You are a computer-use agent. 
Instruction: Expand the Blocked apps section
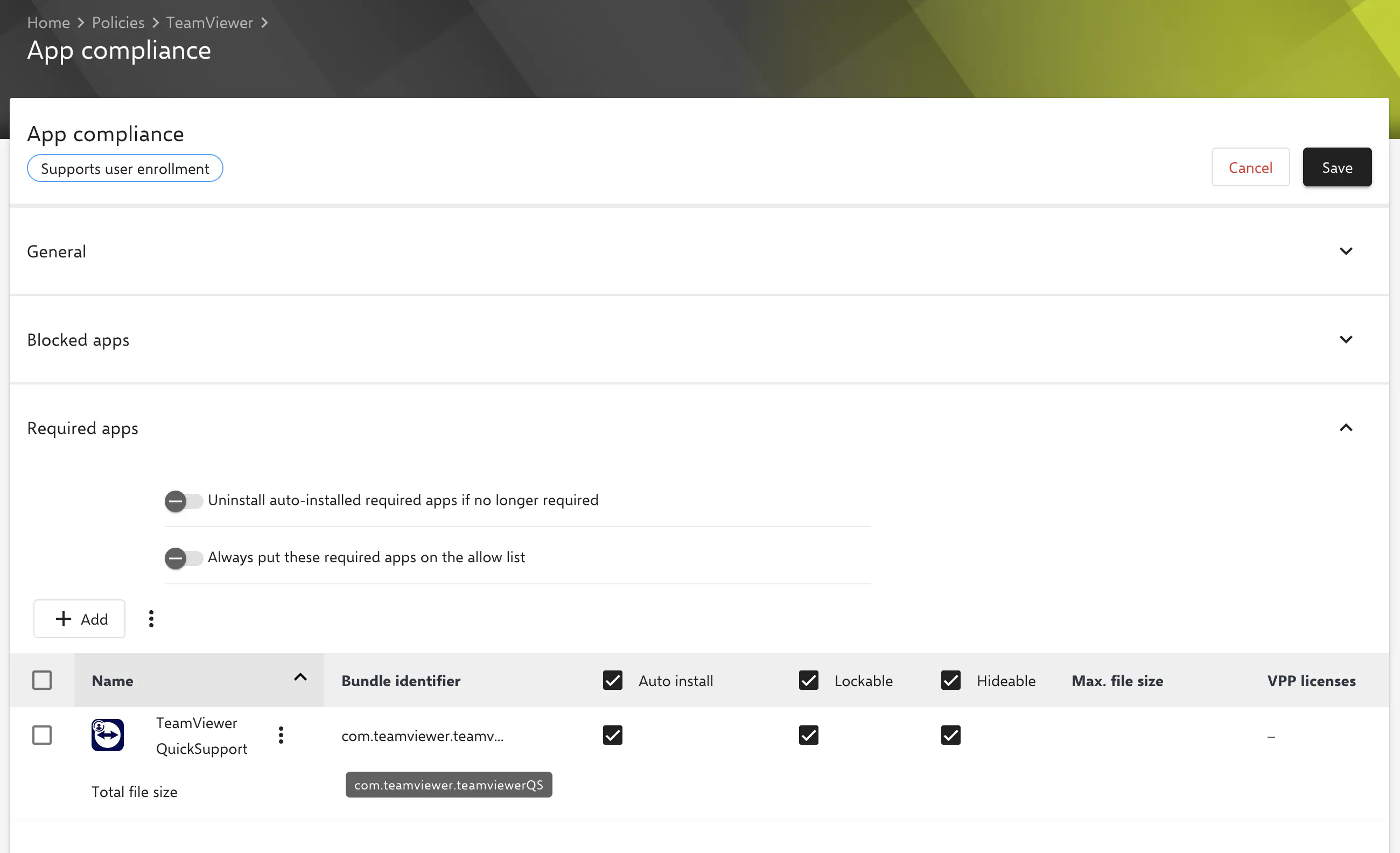(1346, 339)
